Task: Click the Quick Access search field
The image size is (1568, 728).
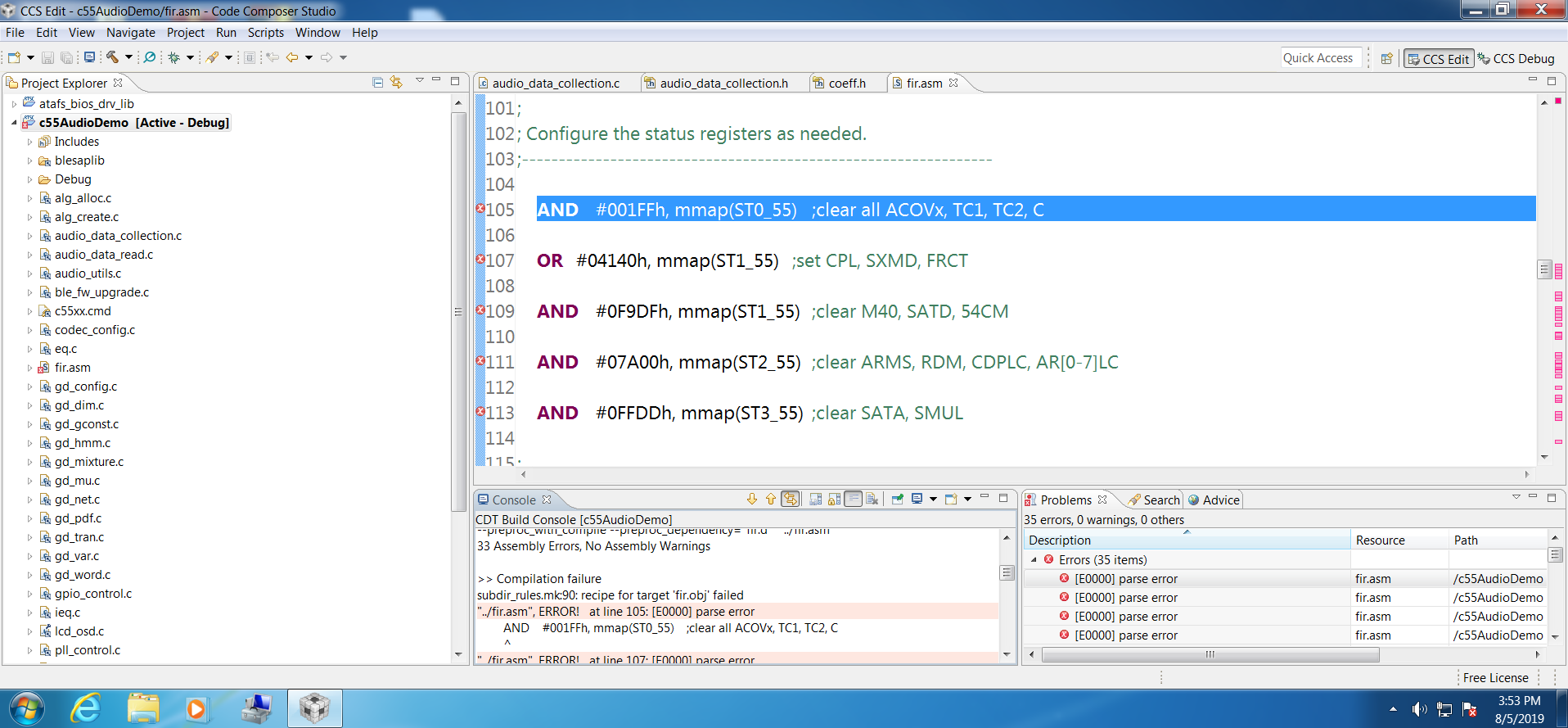Action: tap(1321, 58)
